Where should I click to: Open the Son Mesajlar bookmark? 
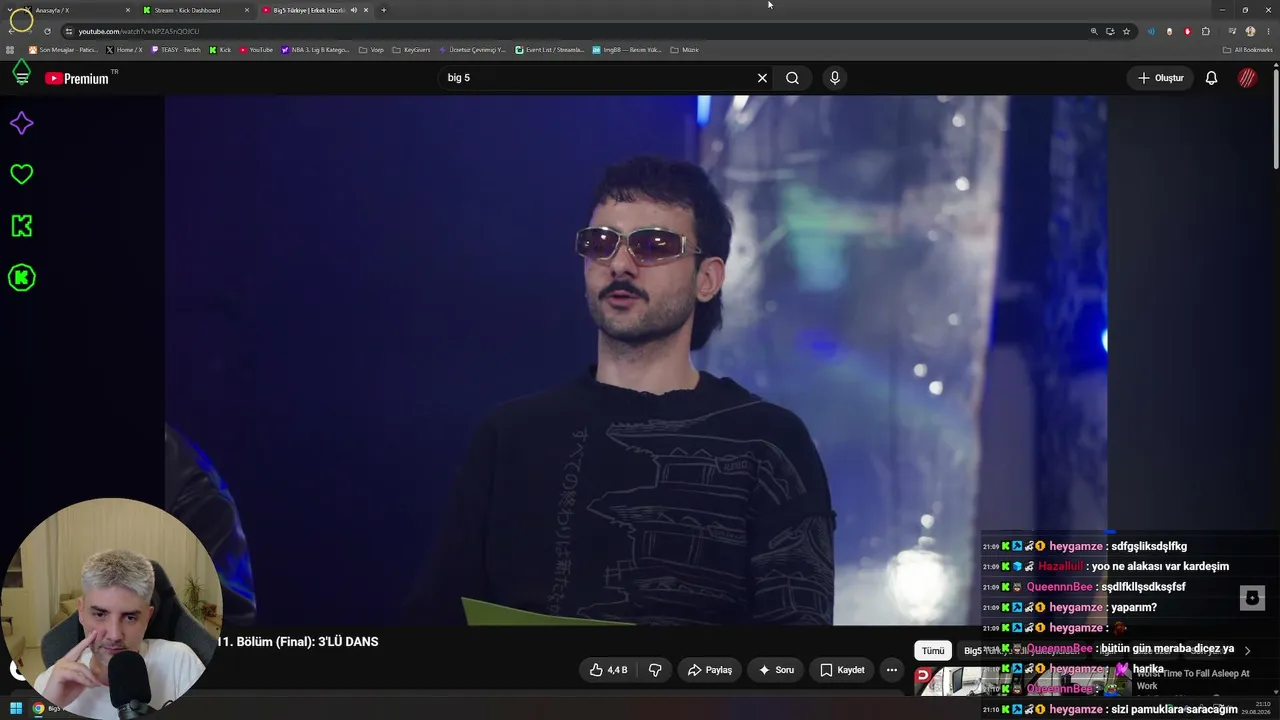(64, 49)
